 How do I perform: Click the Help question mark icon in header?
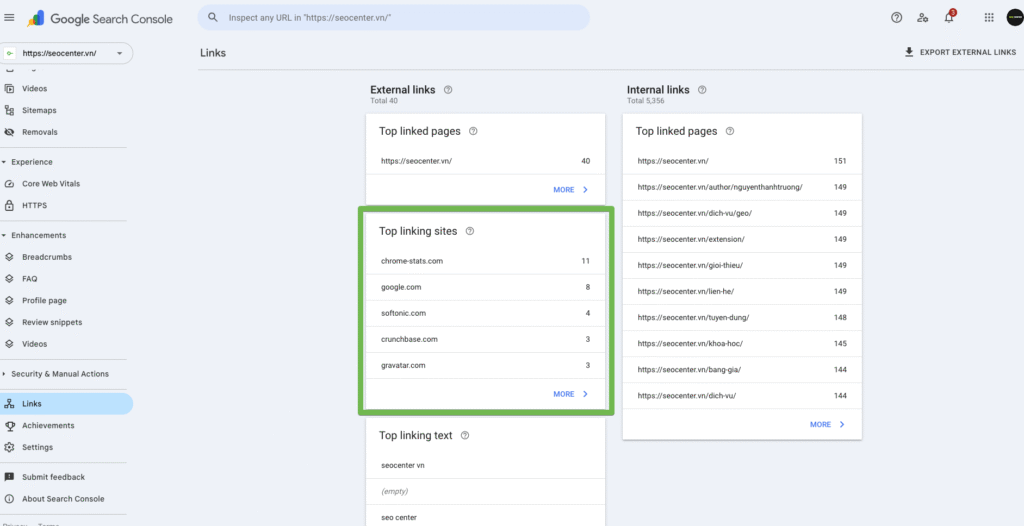pyautogui.click(x=896, y=18)
